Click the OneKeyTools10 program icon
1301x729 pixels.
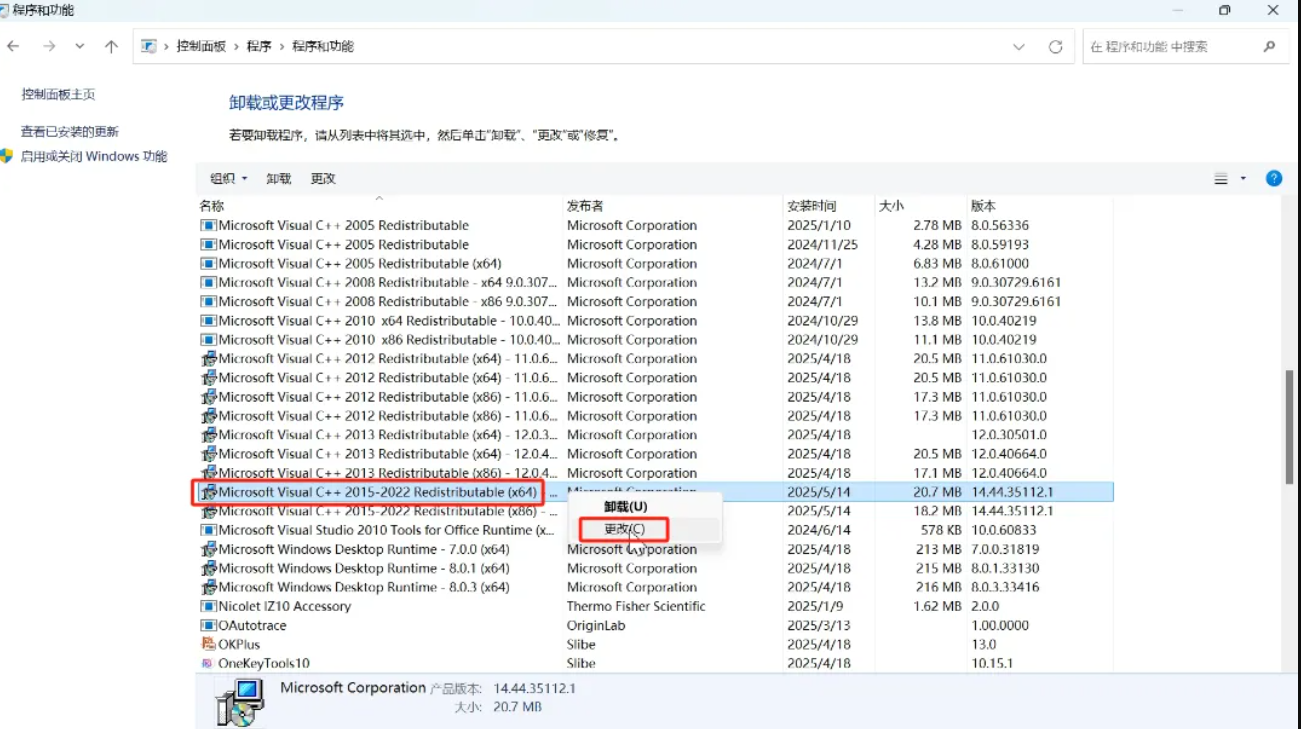(208, 663)
